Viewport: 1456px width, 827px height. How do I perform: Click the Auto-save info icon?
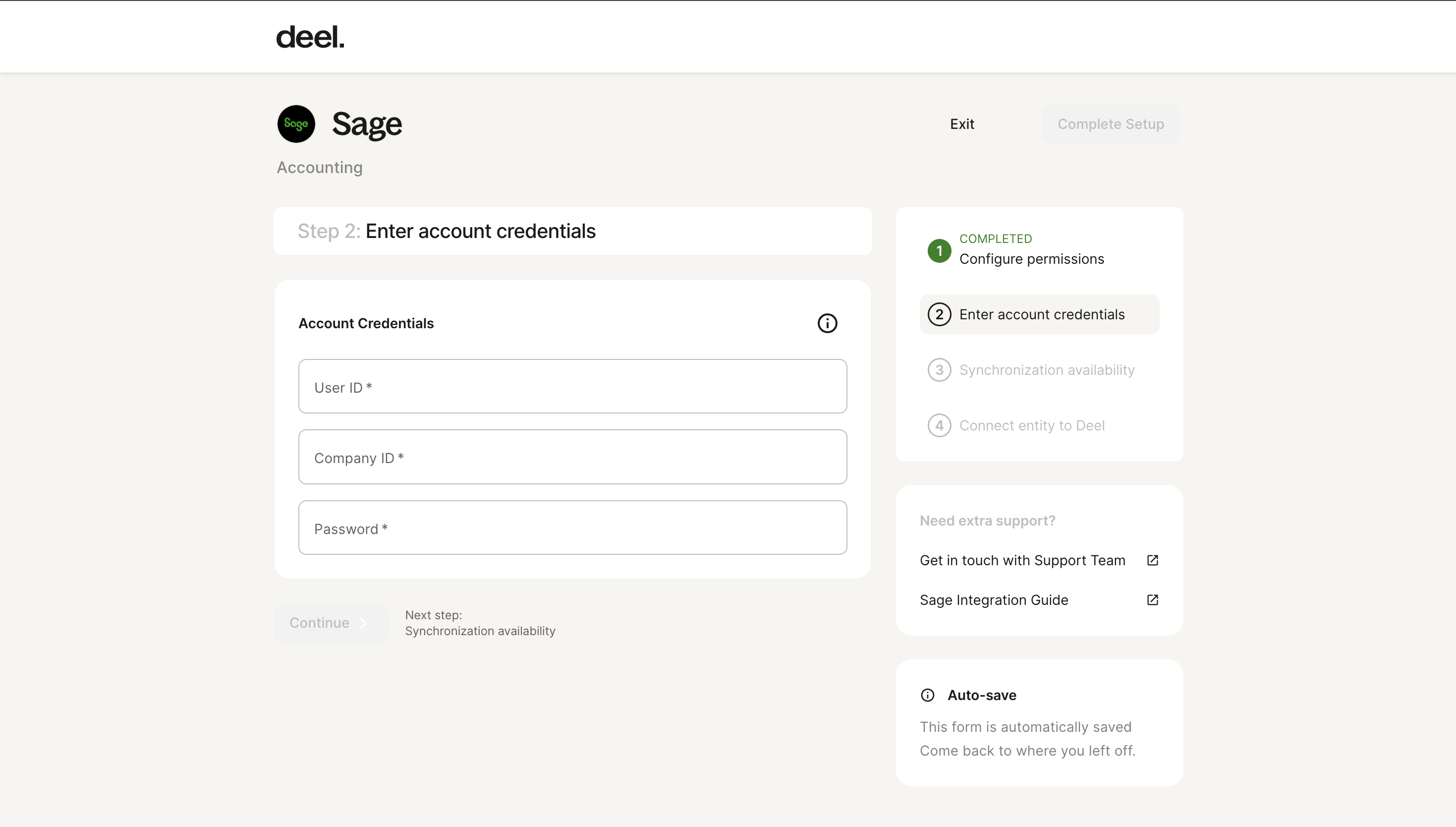tap(928, 695)
